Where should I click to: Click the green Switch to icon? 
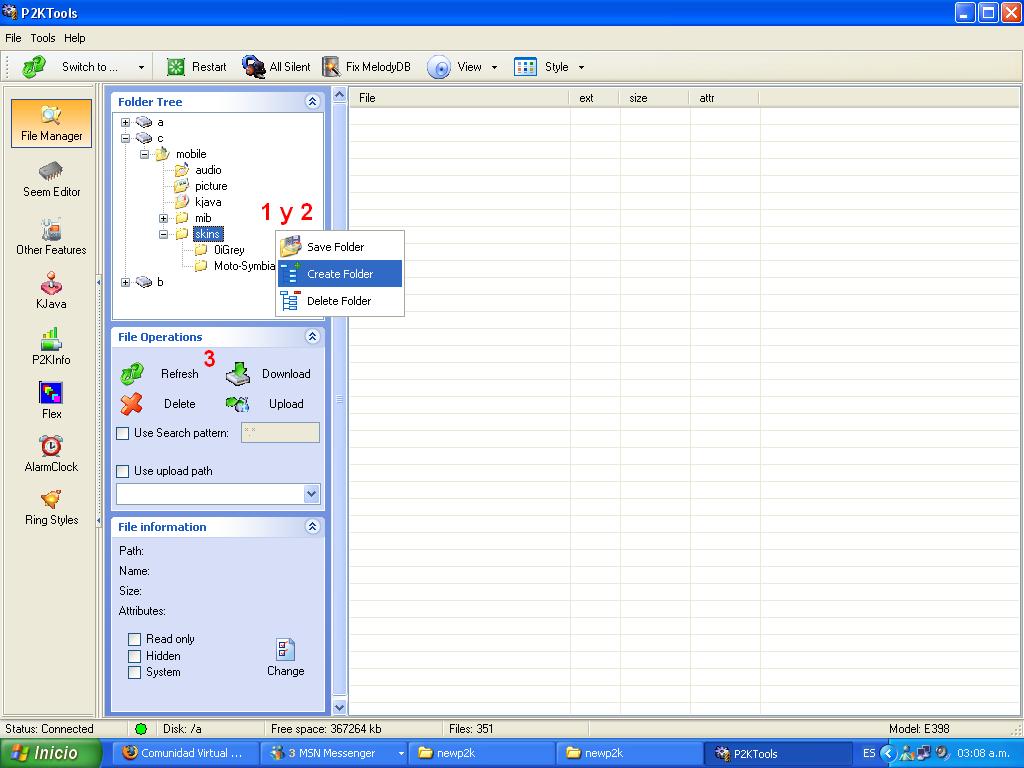34,67
